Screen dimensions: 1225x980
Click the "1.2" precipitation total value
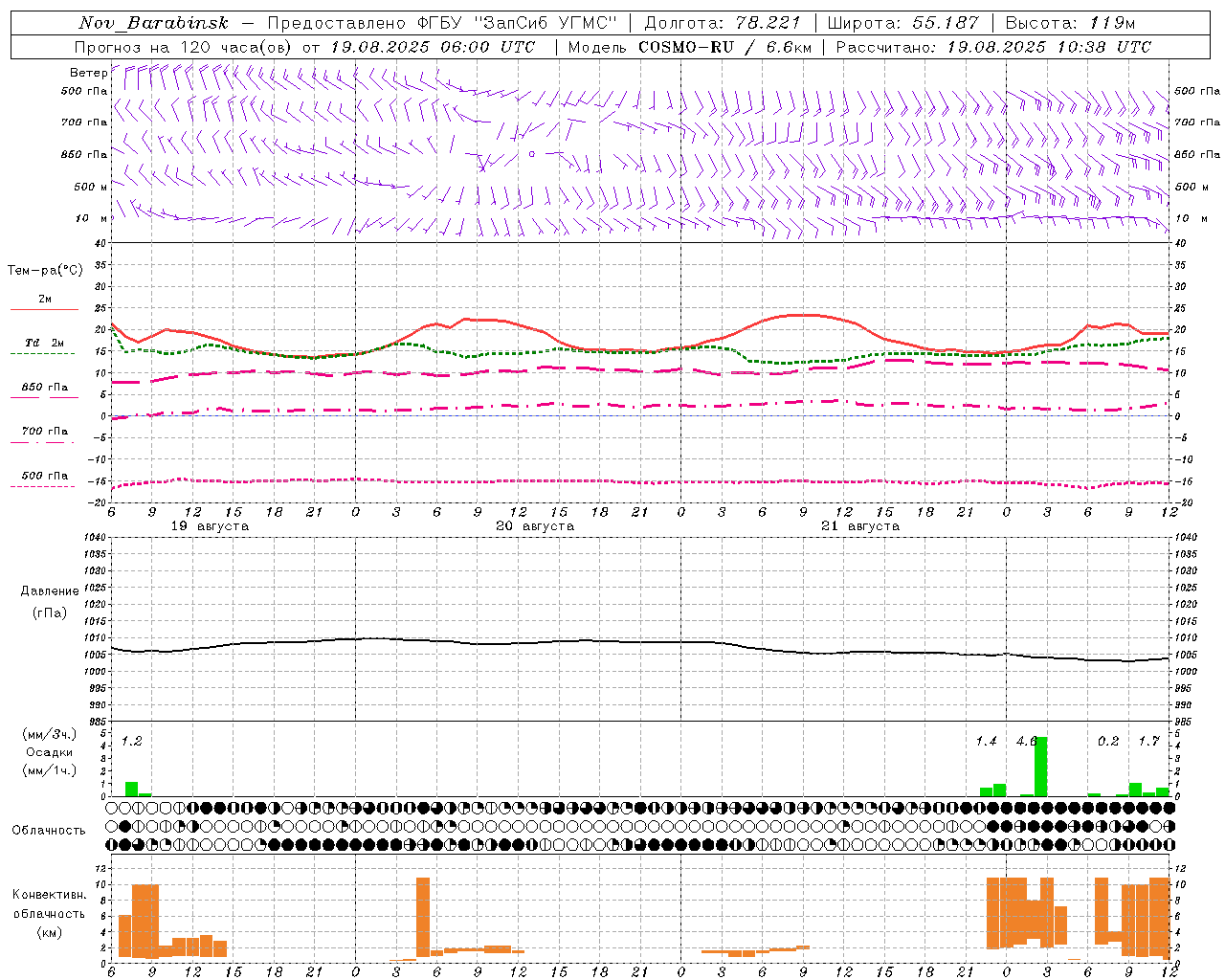click(132, 742)
